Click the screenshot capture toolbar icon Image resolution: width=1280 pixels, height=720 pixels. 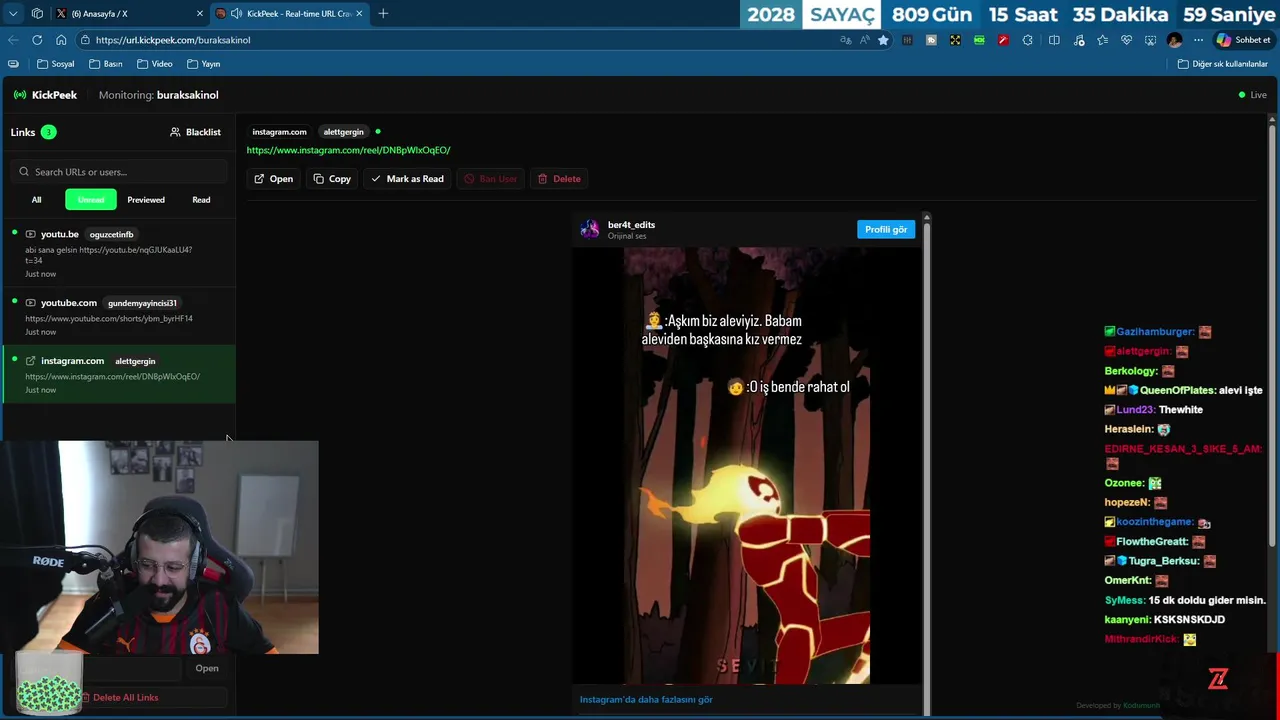point(1150,40)
